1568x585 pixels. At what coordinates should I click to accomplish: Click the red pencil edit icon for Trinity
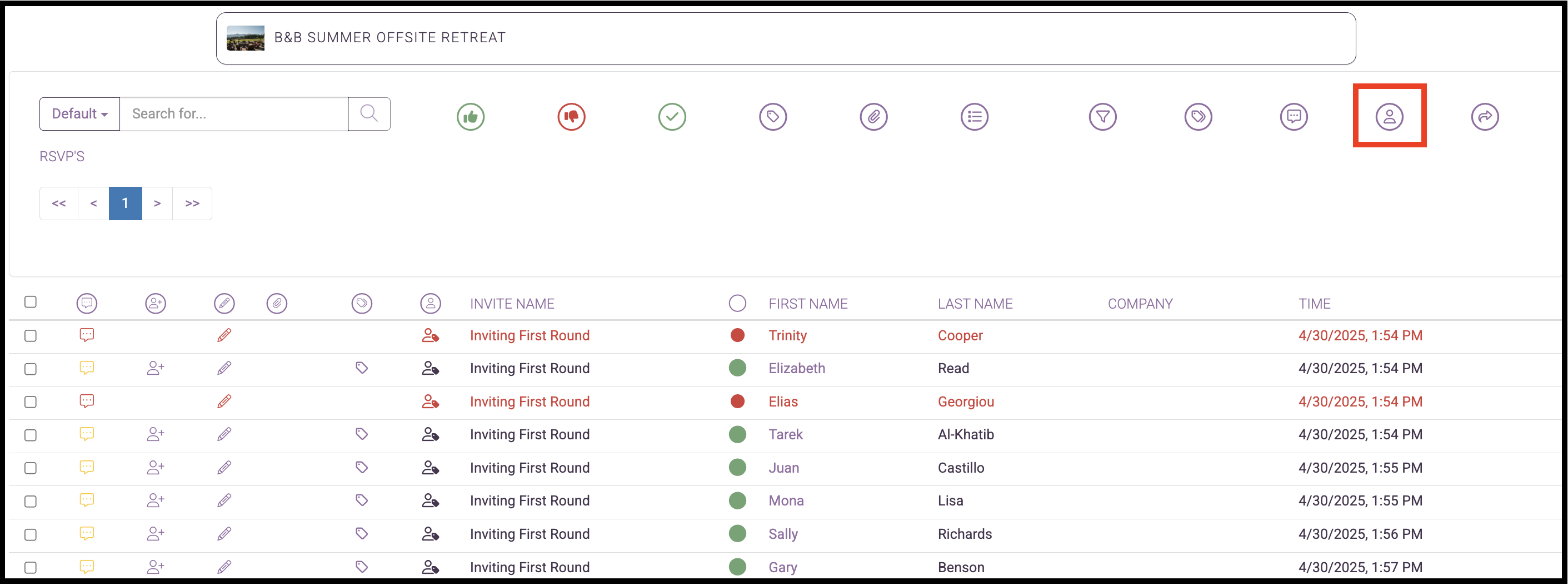point(224,335)
